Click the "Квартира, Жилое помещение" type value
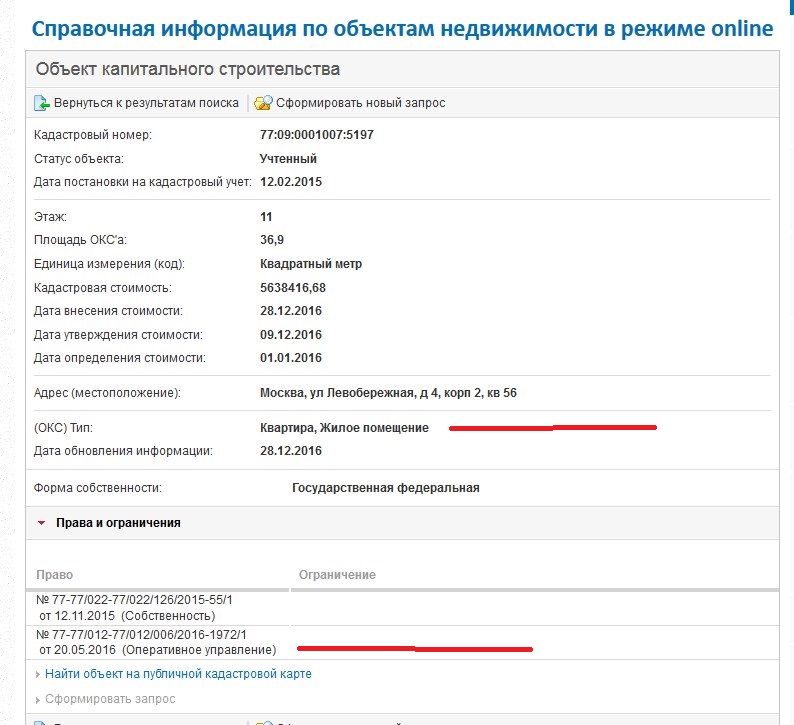Viewport: 794px width, 725px height. point(344,428)
